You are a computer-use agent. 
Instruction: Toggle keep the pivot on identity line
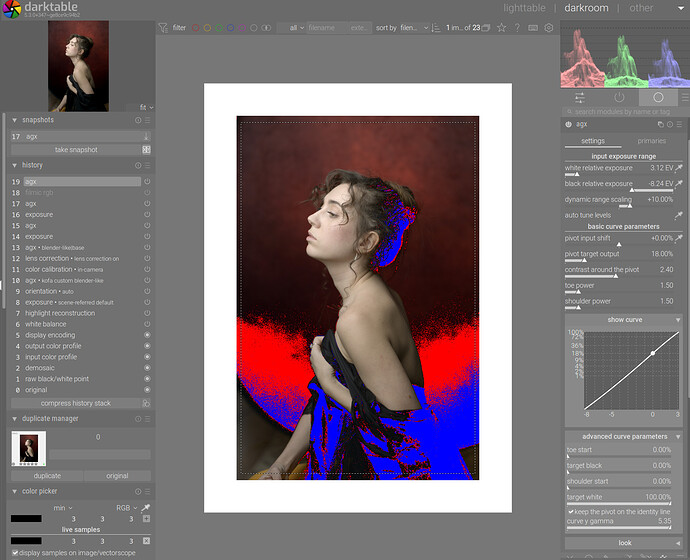pos(571,511)
